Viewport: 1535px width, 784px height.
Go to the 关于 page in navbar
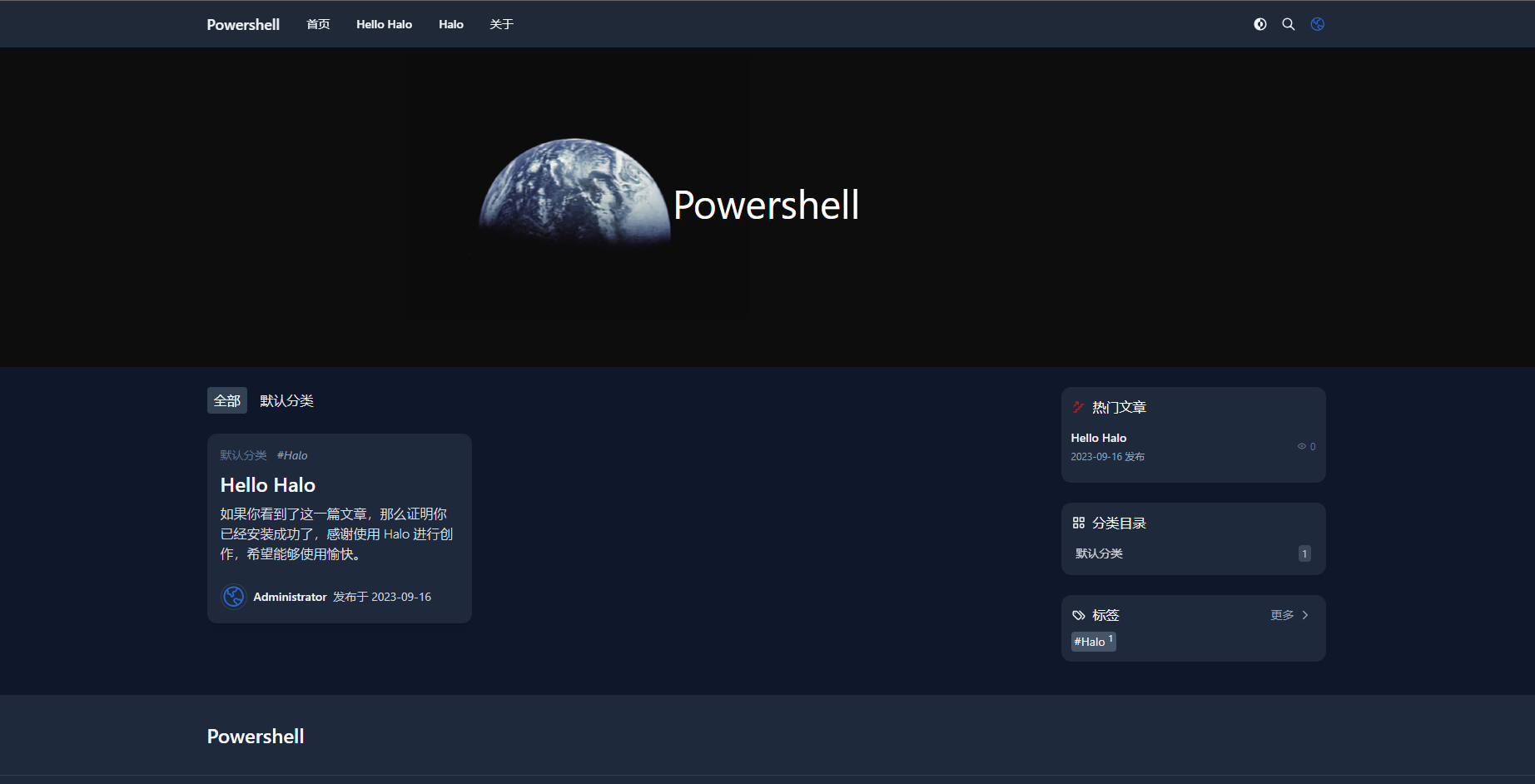[501, 24]
